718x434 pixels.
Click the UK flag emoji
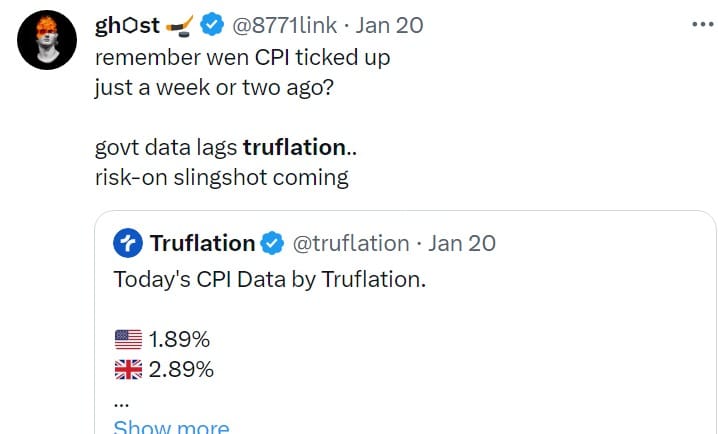(x=128, y=369)
